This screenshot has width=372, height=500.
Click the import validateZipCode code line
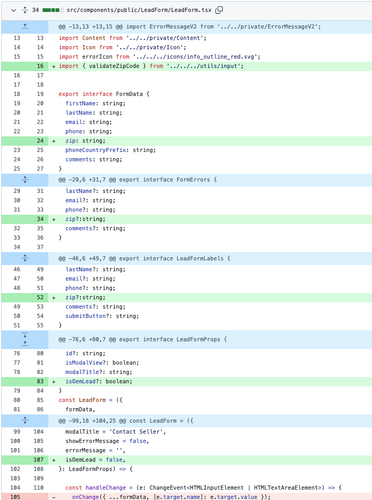pyautogui.click(x=151, y=66)
